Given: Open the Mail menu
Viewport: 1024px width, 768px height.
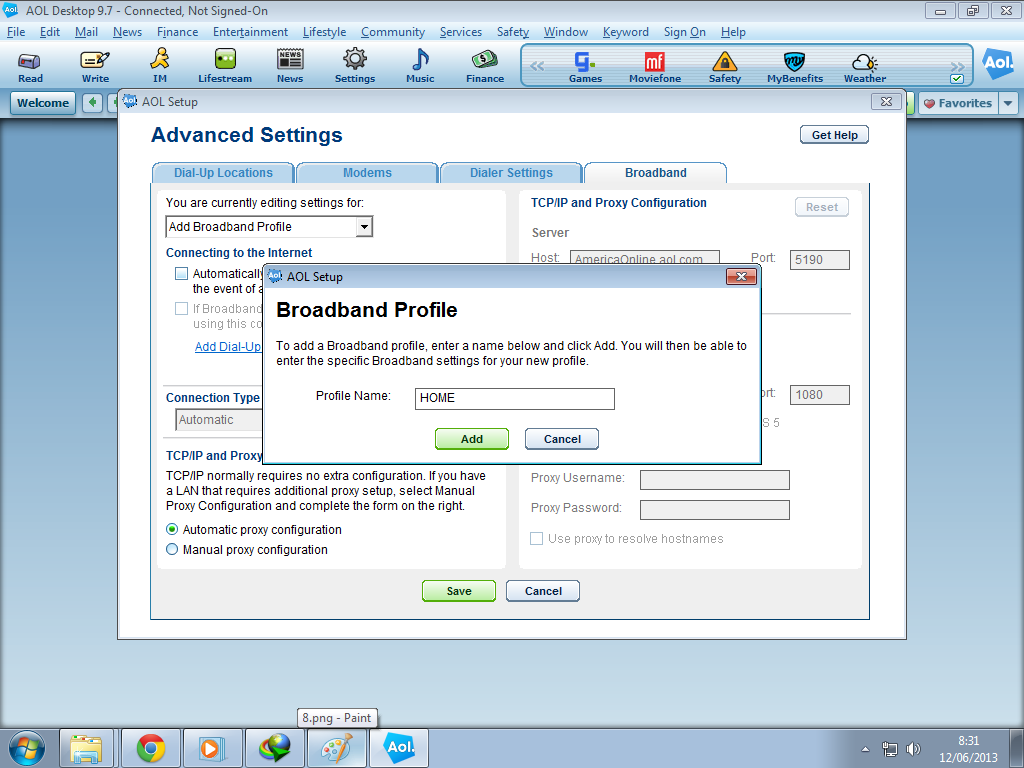Looking at the screenshot, I should tap(86, 32).
